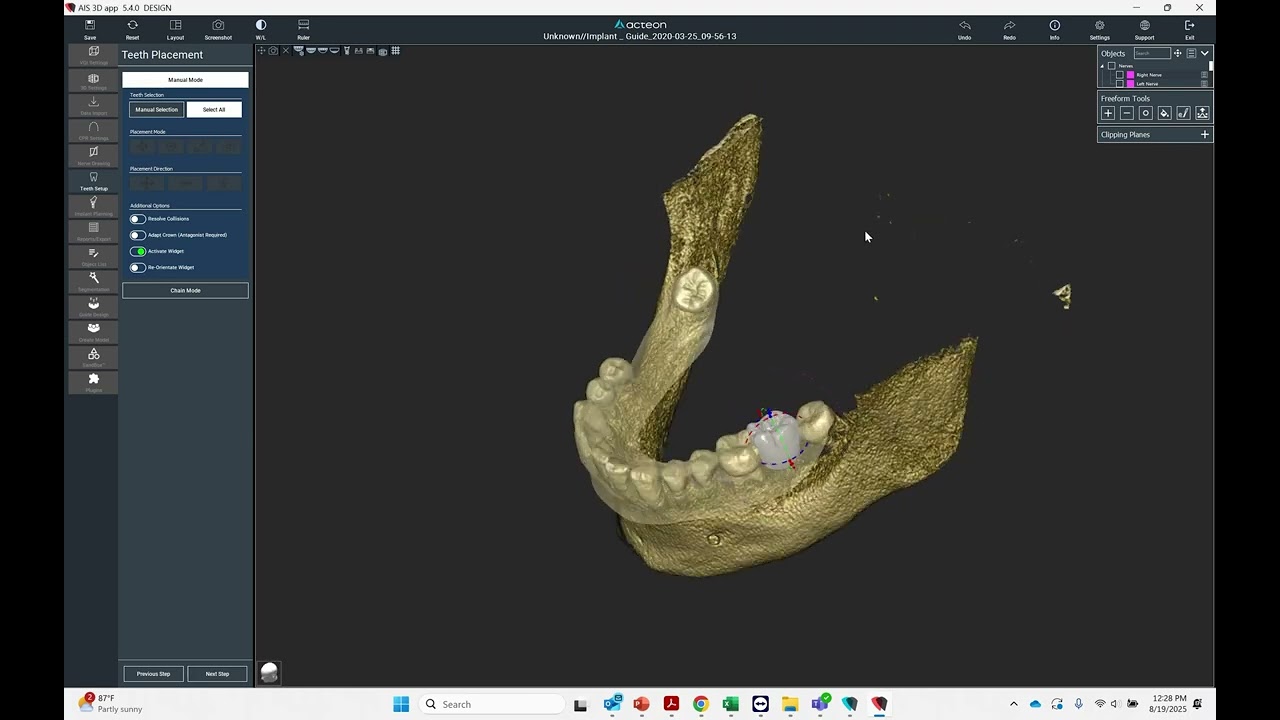The height and width of the screenshot is (720, 1280).
Task: Enable Resolve Collisions toggle
Action: (x=138, y=219)
